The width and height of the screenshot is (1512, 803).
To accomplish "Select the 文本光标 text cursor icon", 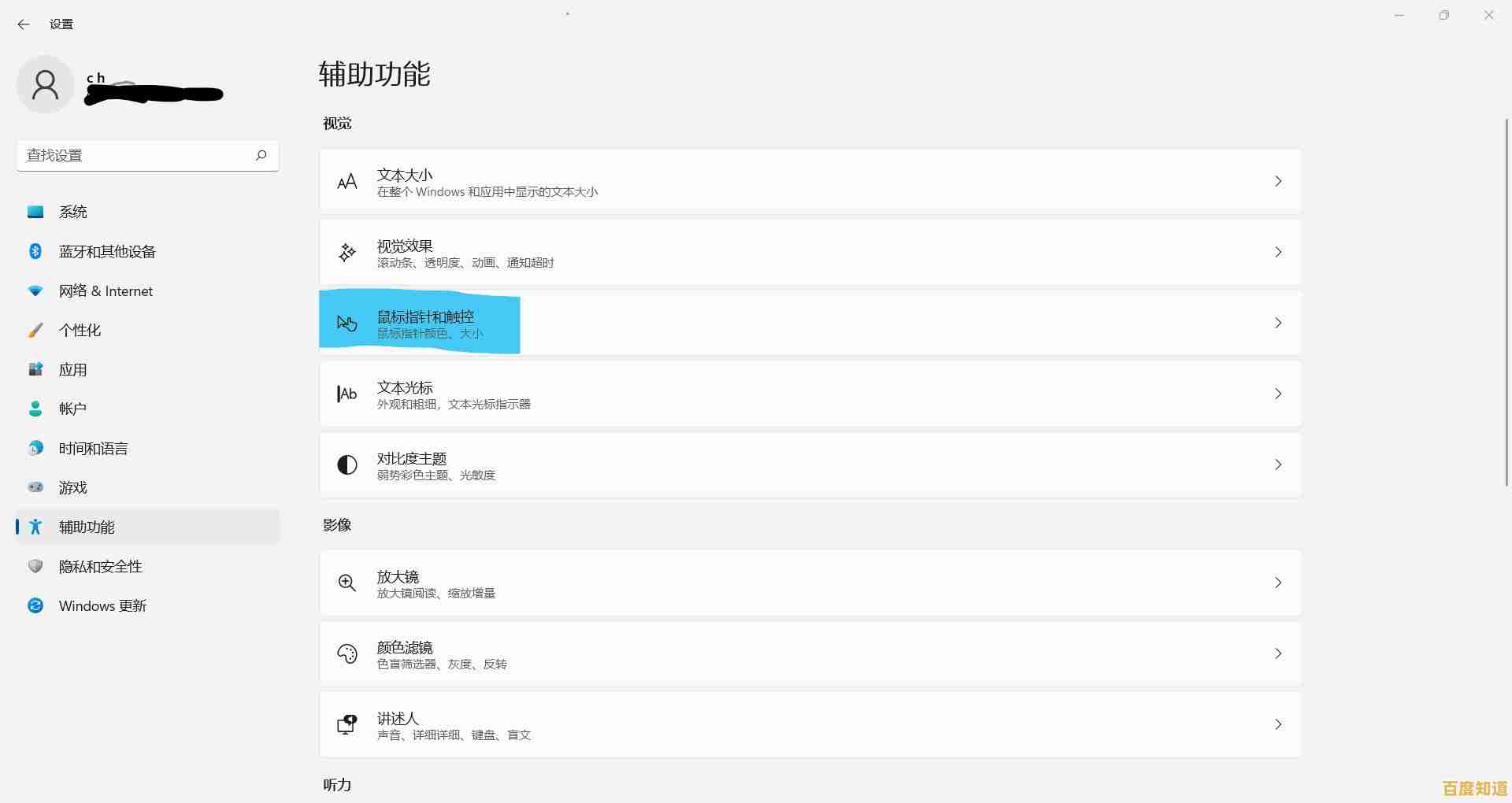I will (x=346, y=394).
